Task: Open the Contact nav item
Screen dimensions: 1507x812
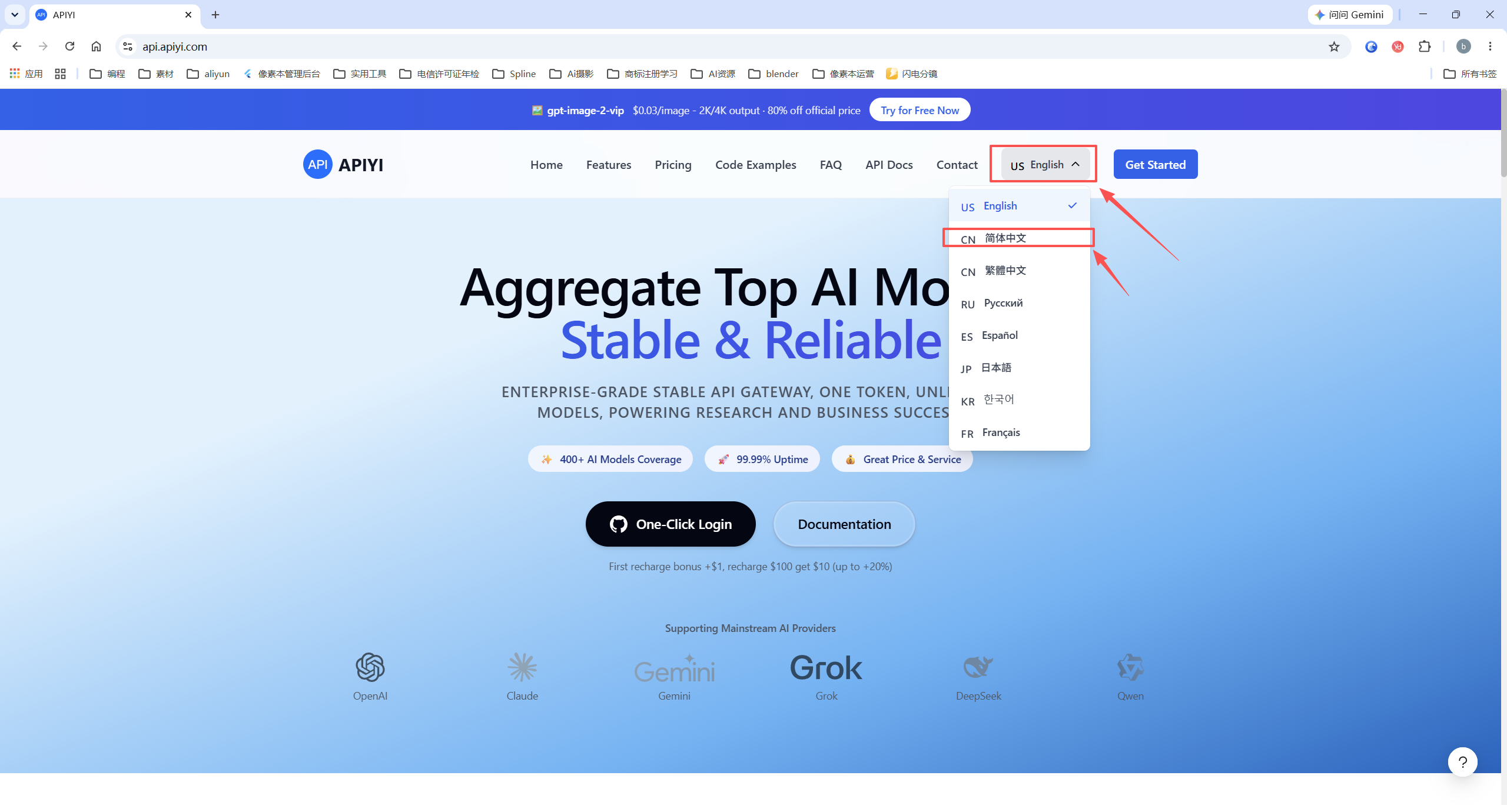Action: click(957, 165)
